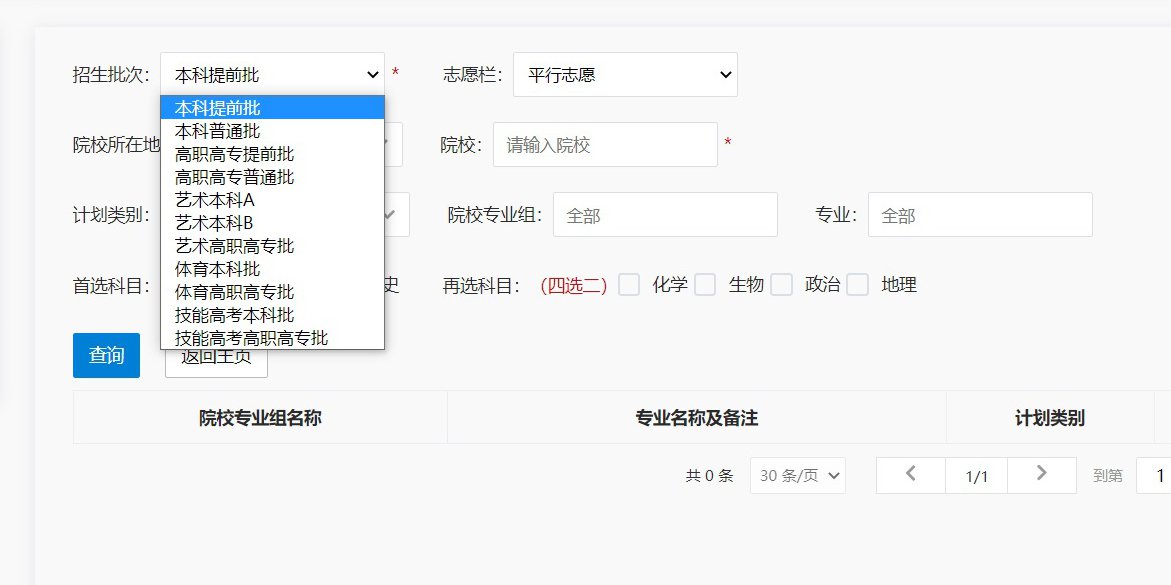Tick the 化学 checkbox
The height and width of the screenshot is (585, 1171).
pyautogui.click(x=629, y=285)
